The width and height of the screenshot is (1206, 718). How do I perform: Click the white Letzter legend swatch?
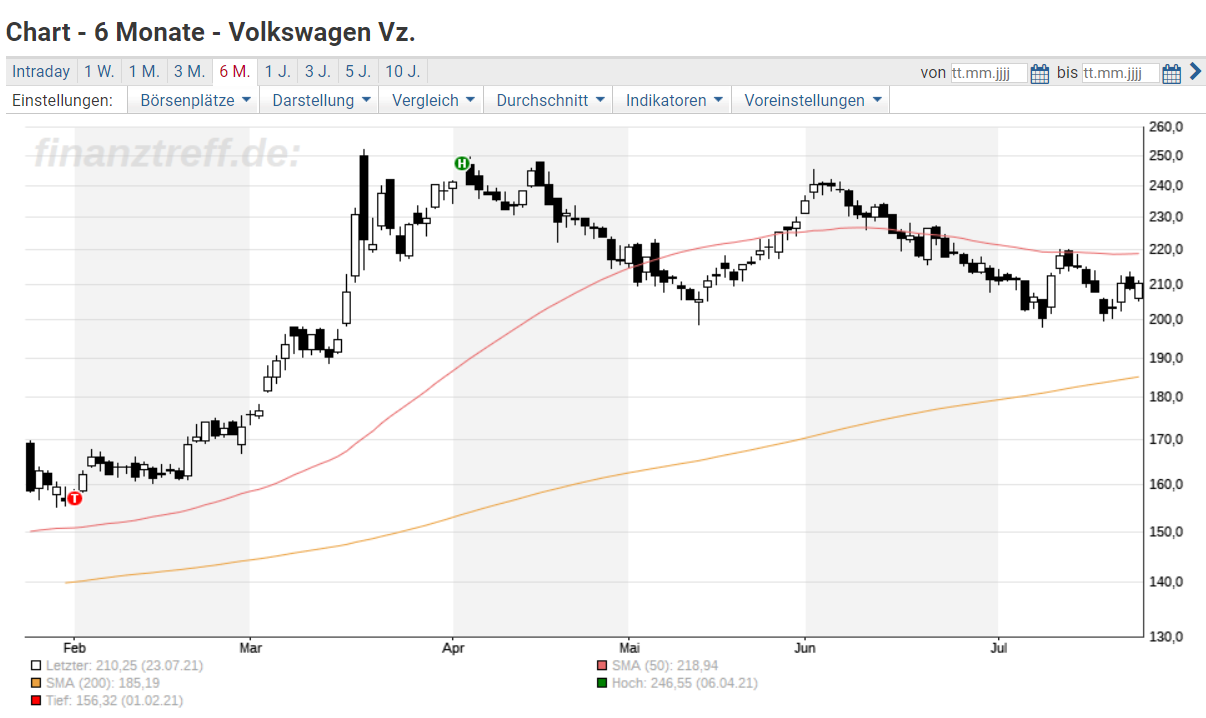tap(36, 665)
